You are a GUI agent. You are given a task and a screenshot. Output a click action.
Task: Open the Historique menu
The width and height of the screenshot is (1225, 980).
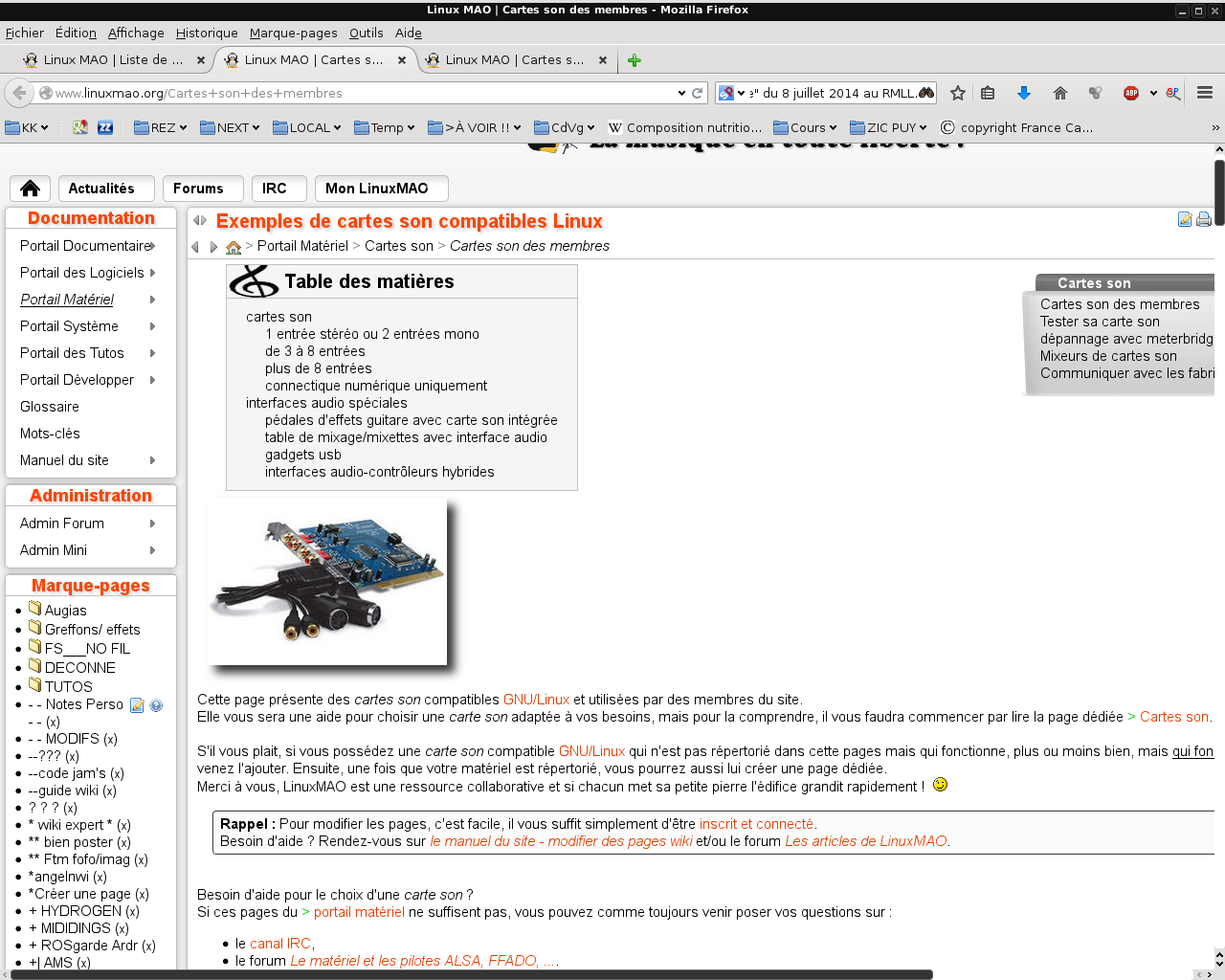207,33
